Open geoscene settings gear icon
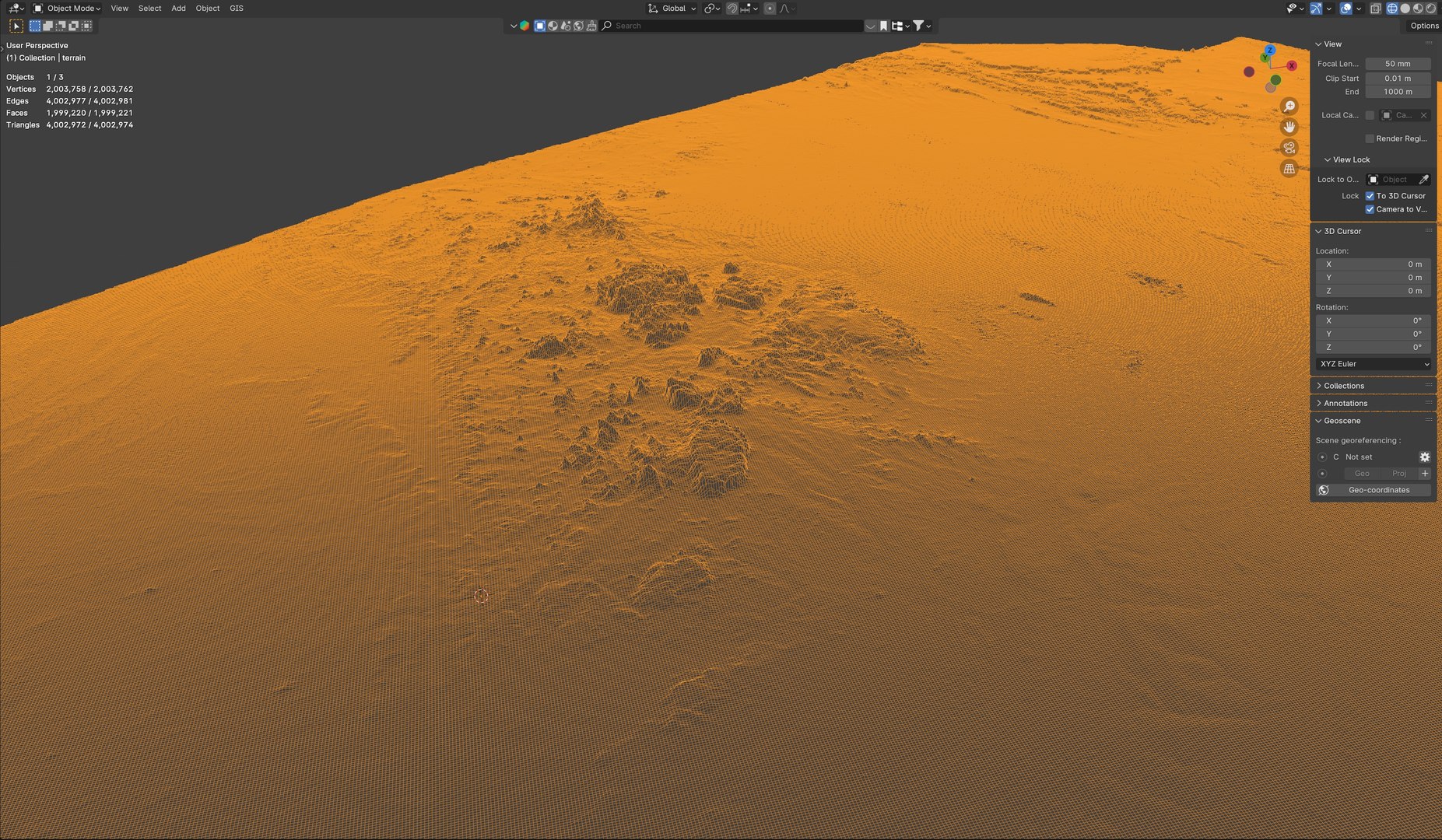 click(x=1425, y=457)
